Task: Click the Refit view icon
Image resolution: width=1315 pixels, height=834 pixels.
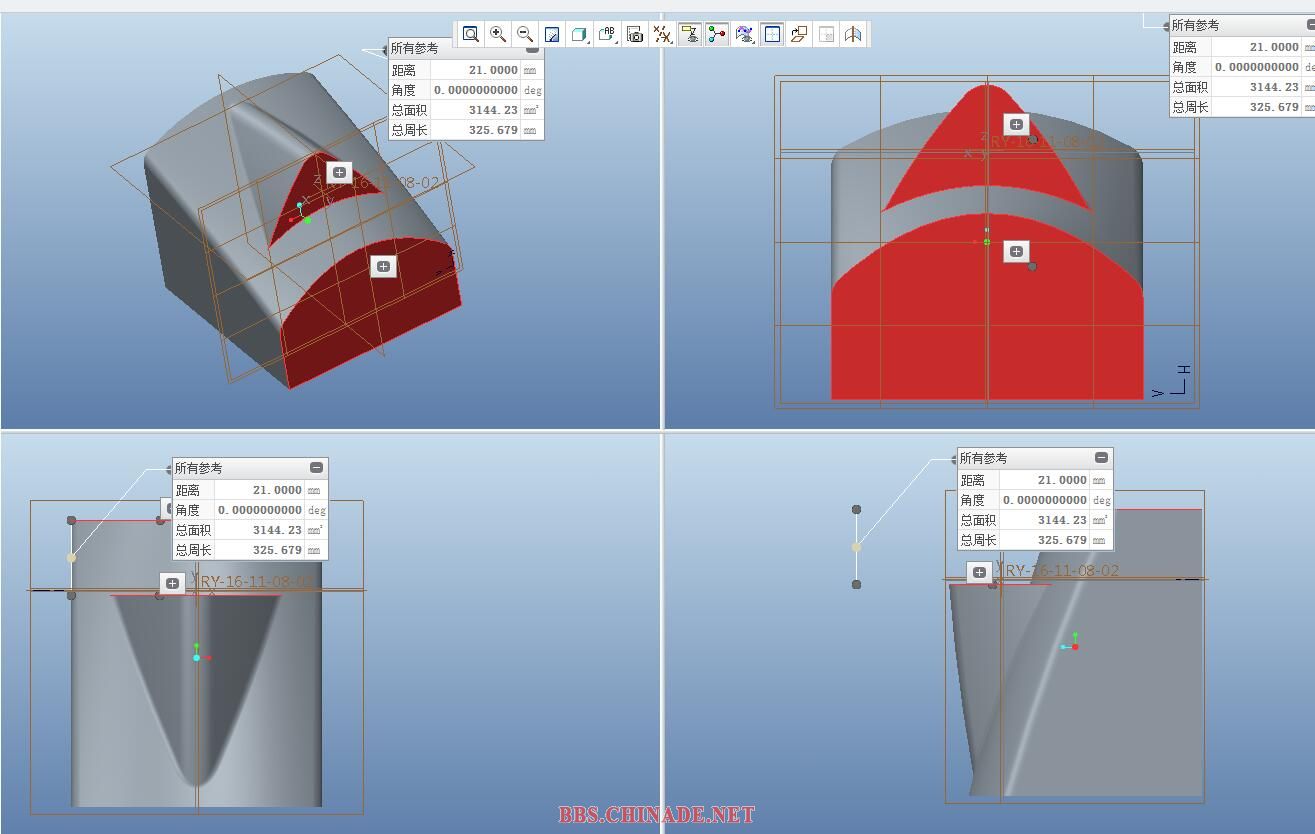Action: (x=470, y=34)
